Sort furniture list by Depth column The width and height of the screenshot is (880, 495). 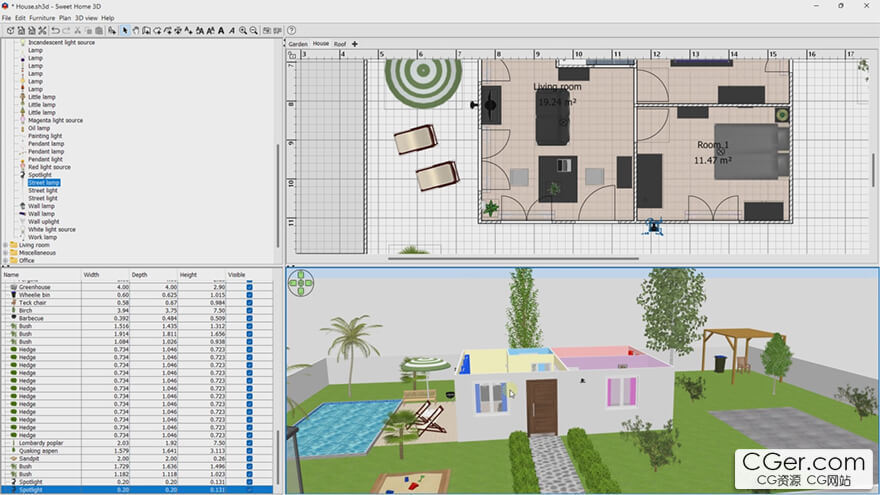(154, 275)
